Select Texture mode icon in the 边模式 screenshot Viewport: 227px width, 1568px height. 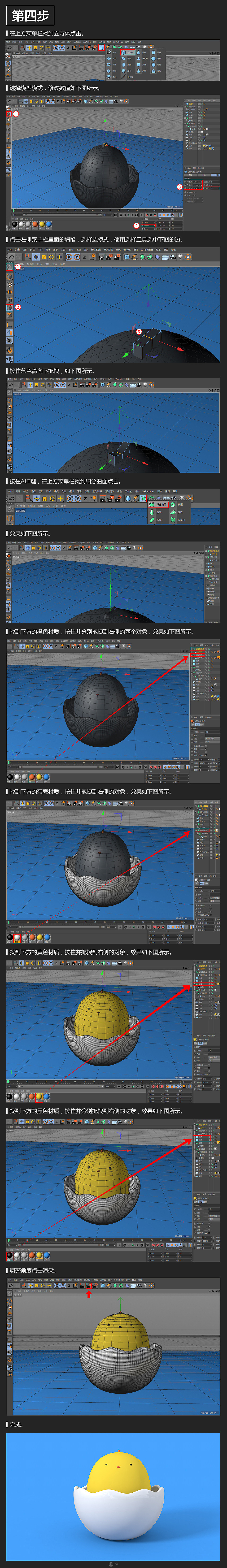pyautogui.click(x=10, y=284)
